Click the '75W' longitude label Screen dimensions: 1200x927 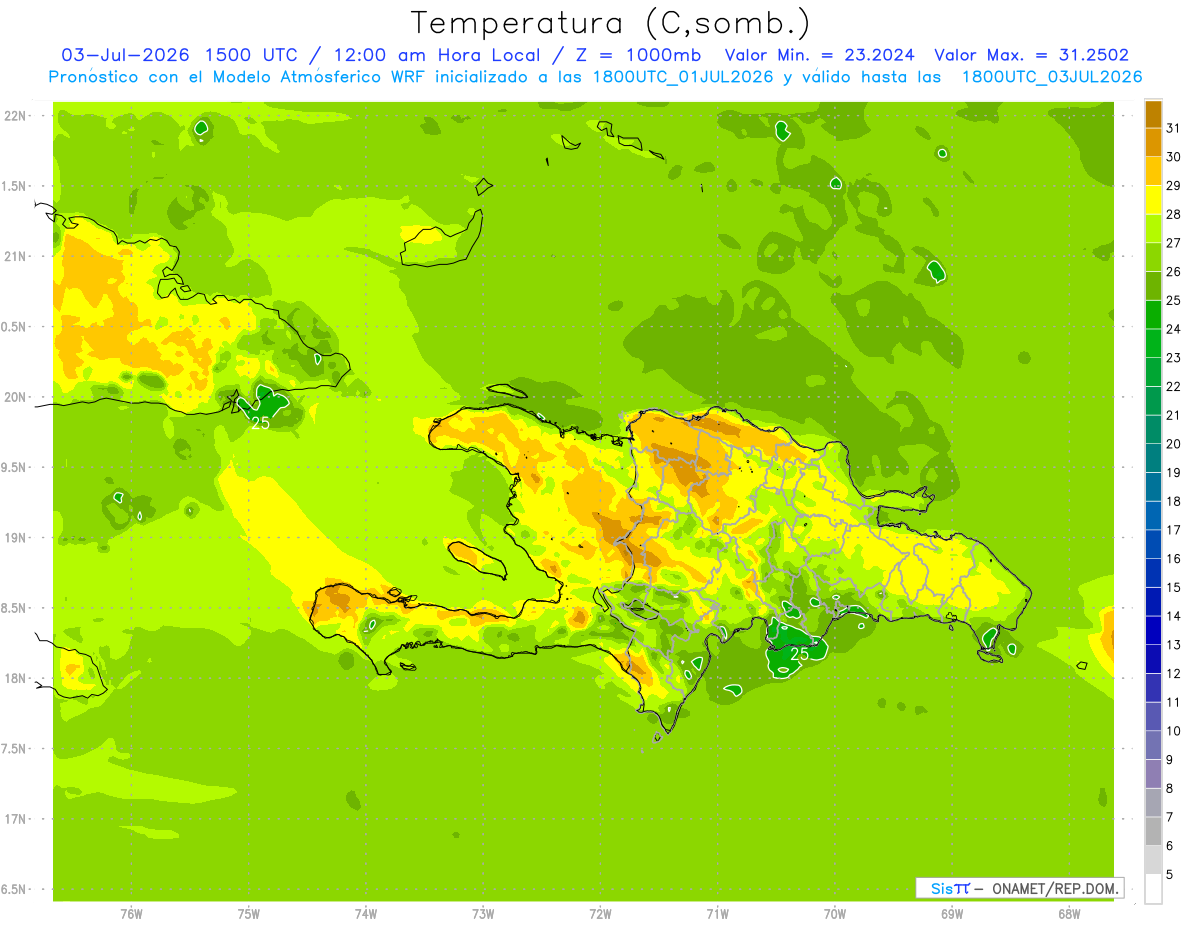[x=249, y=913]
